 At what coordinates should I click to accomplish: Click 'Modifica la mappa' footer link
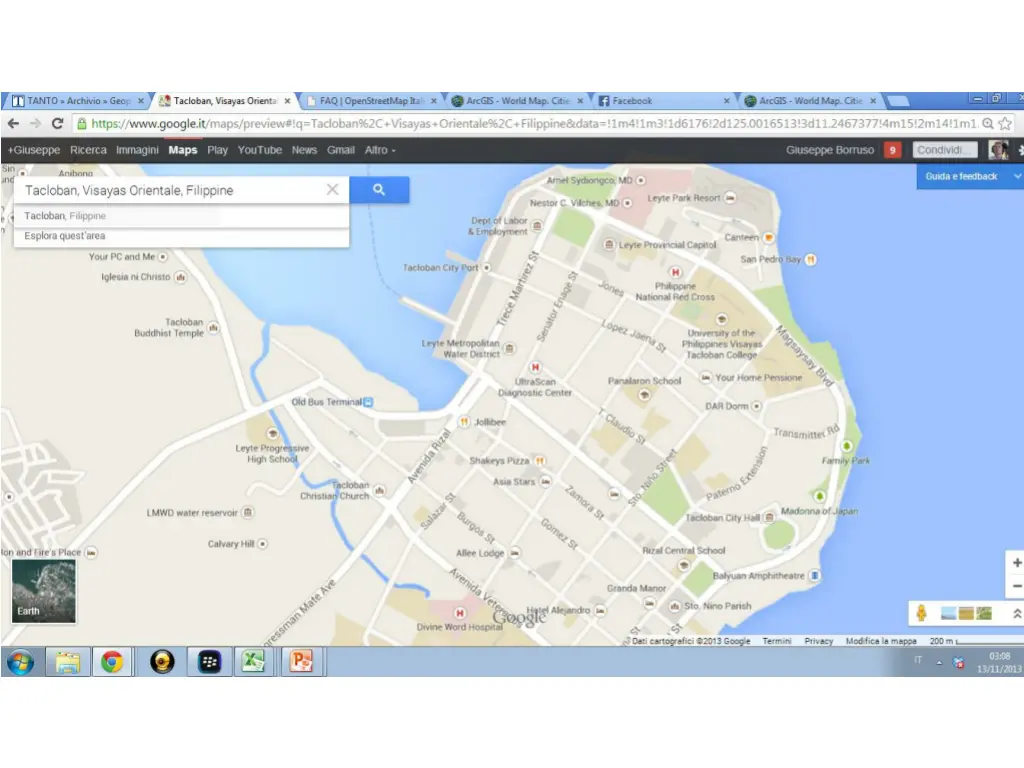881,641
